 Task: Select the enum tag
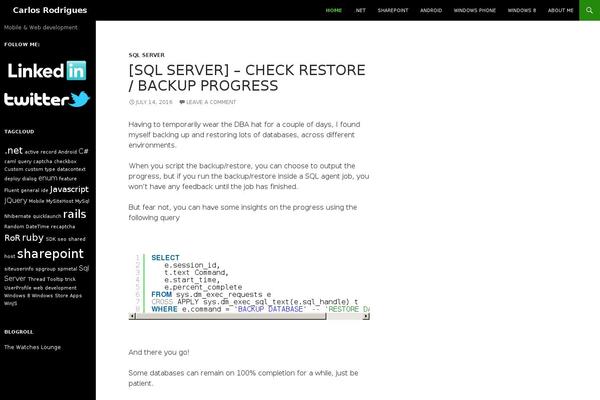[48, 178]
